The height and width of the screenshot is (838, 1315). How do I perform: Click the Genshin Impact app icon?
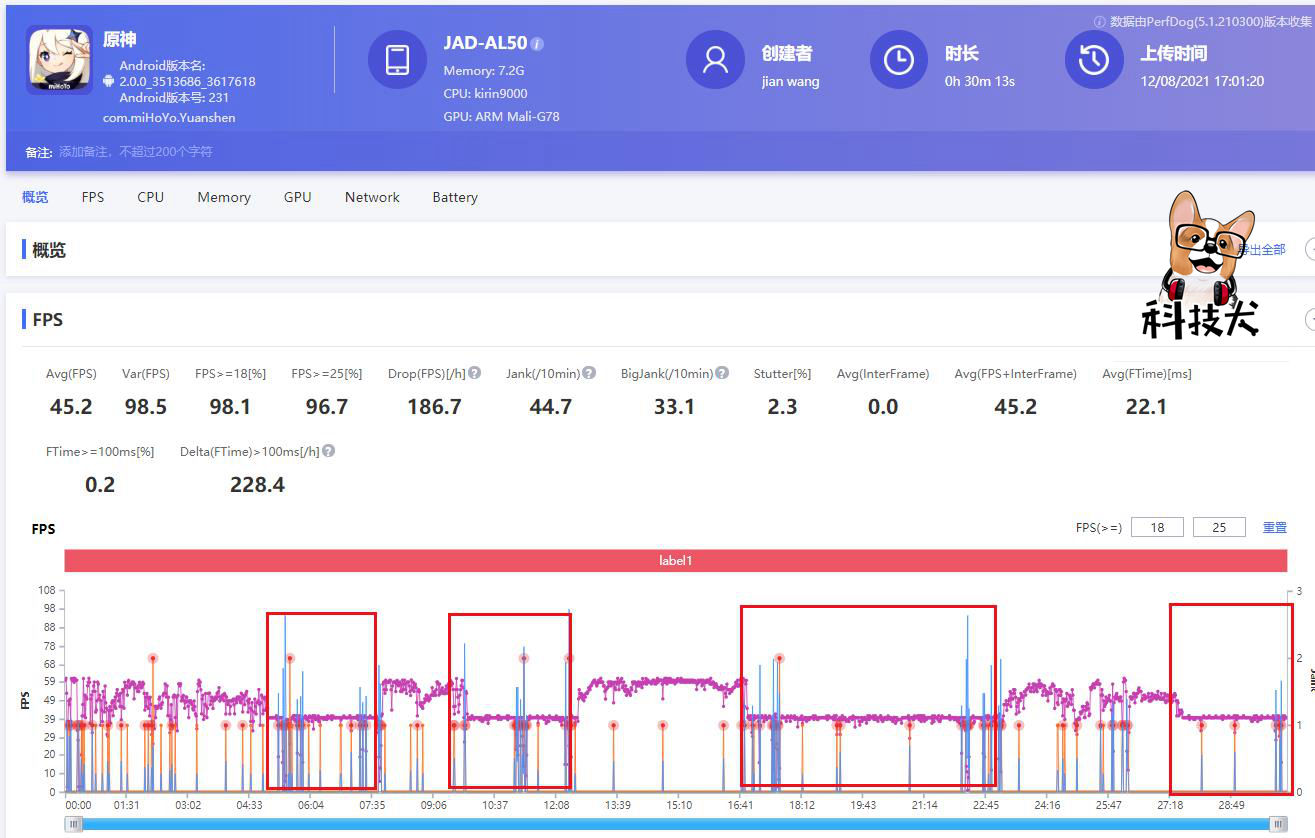pyautogui.click(x=59, y=60)
